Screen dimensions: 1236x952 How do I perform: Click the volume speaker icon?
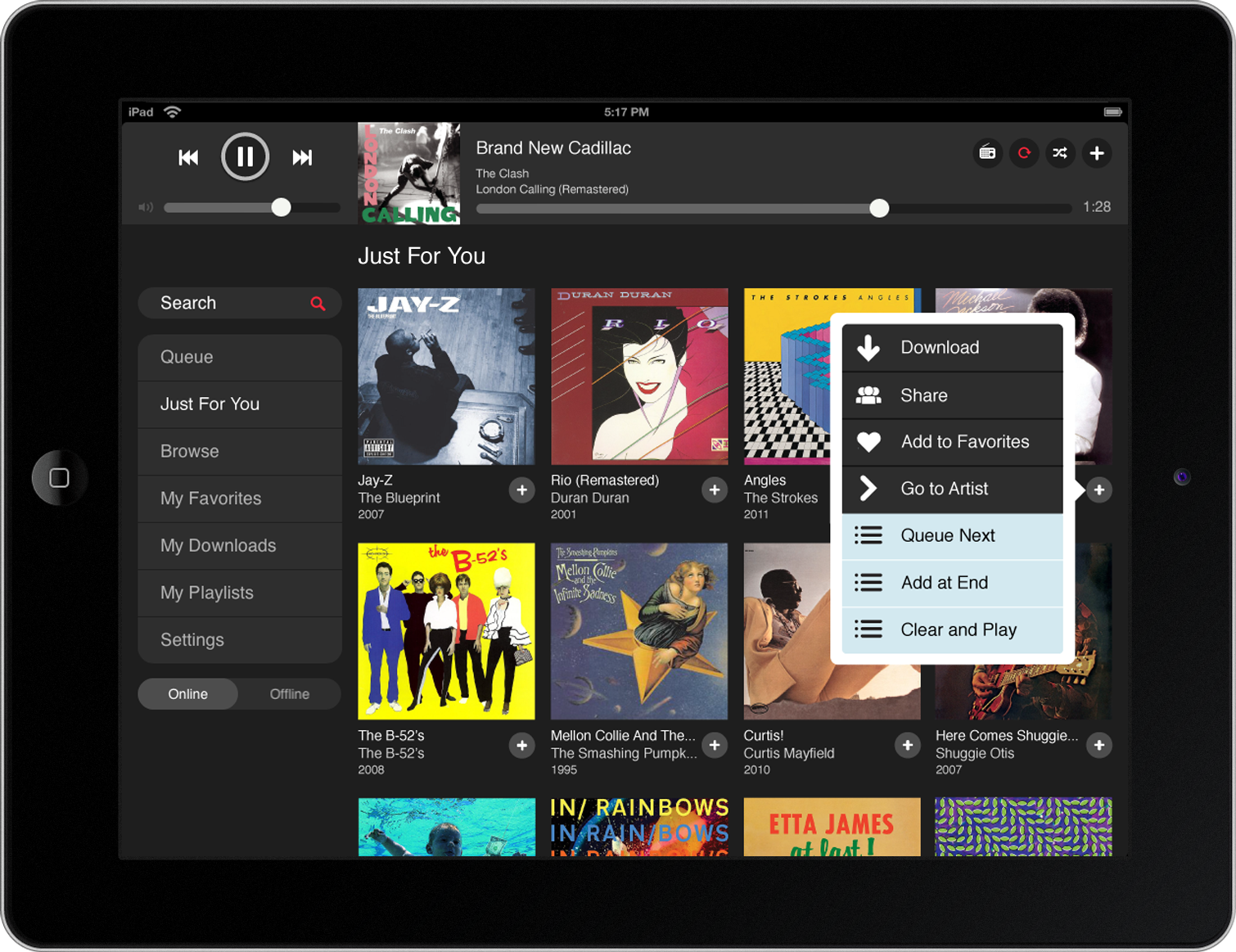(x=146, y=207)
